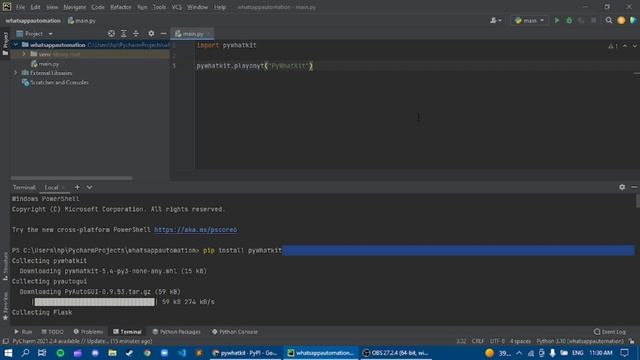Open Search Everywhere magnifier icon
640x360 pixels.
(x=609, y=20)
